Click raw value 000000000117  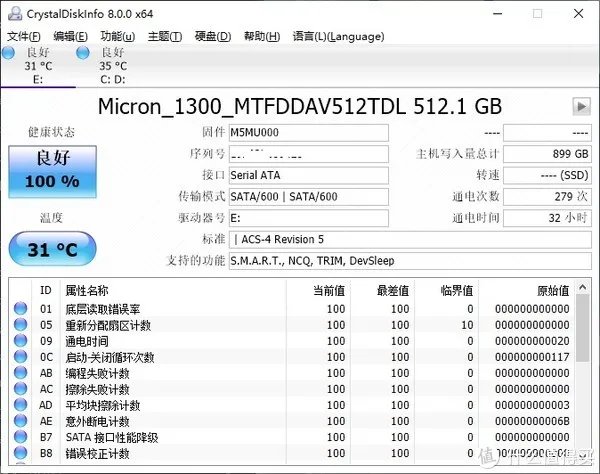532,357
